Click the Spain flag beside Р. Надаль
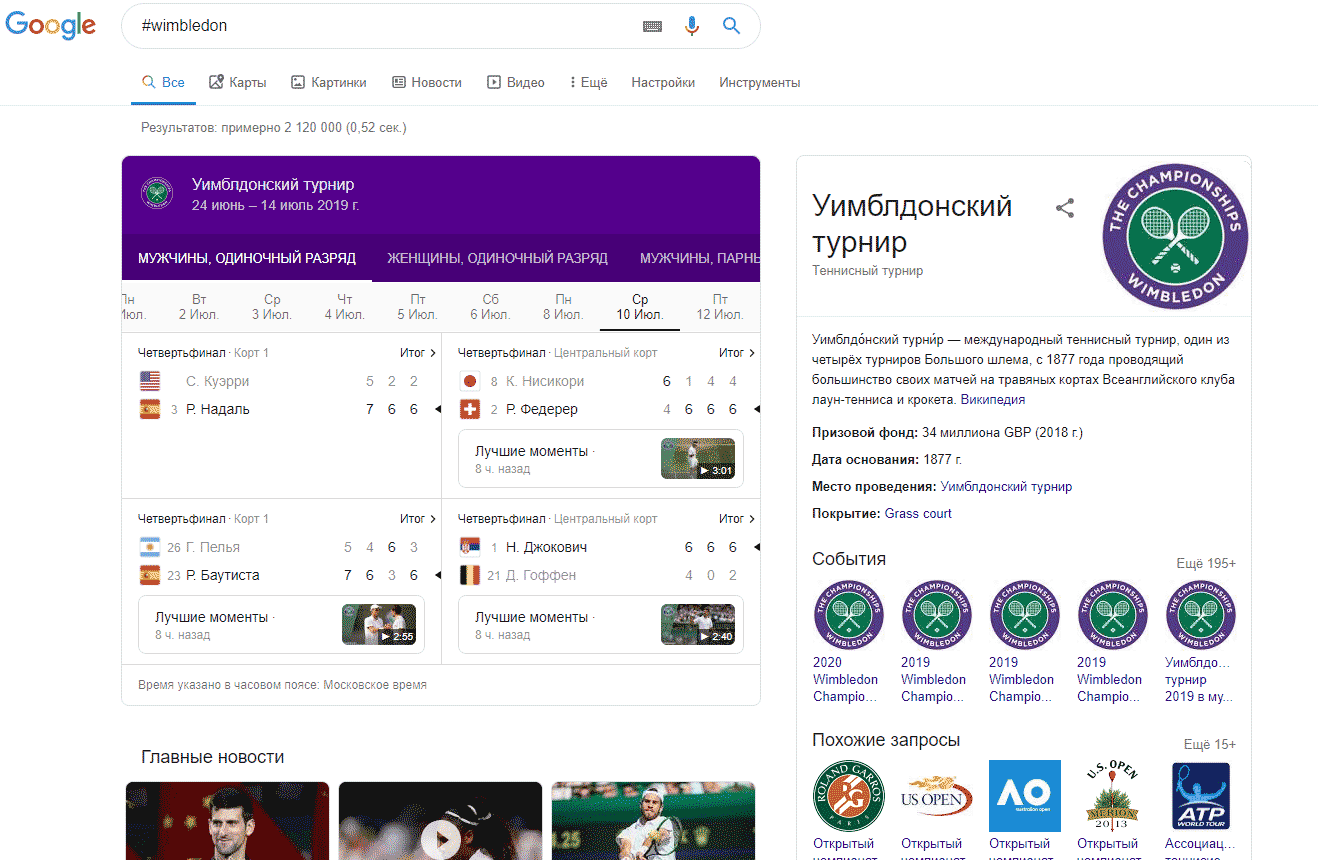 (150, 409)
